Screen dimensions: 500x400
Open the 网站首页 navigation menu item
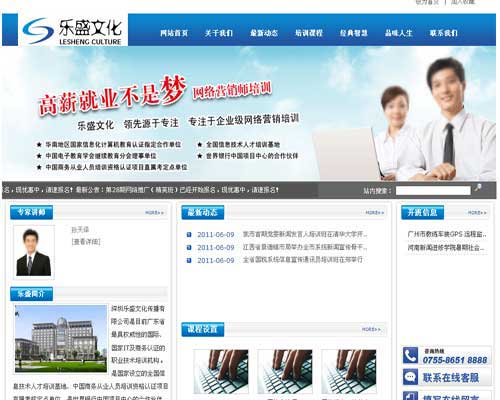click(174, 33)
